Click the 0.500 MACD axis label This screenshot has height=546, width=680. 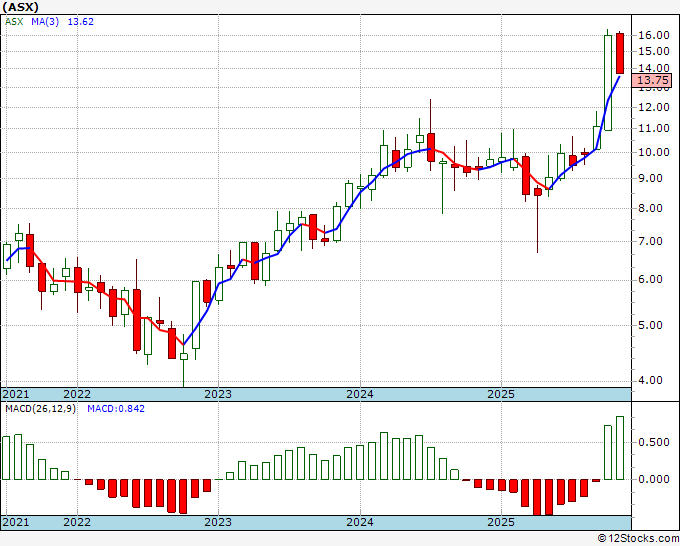(x=654, y=442)
